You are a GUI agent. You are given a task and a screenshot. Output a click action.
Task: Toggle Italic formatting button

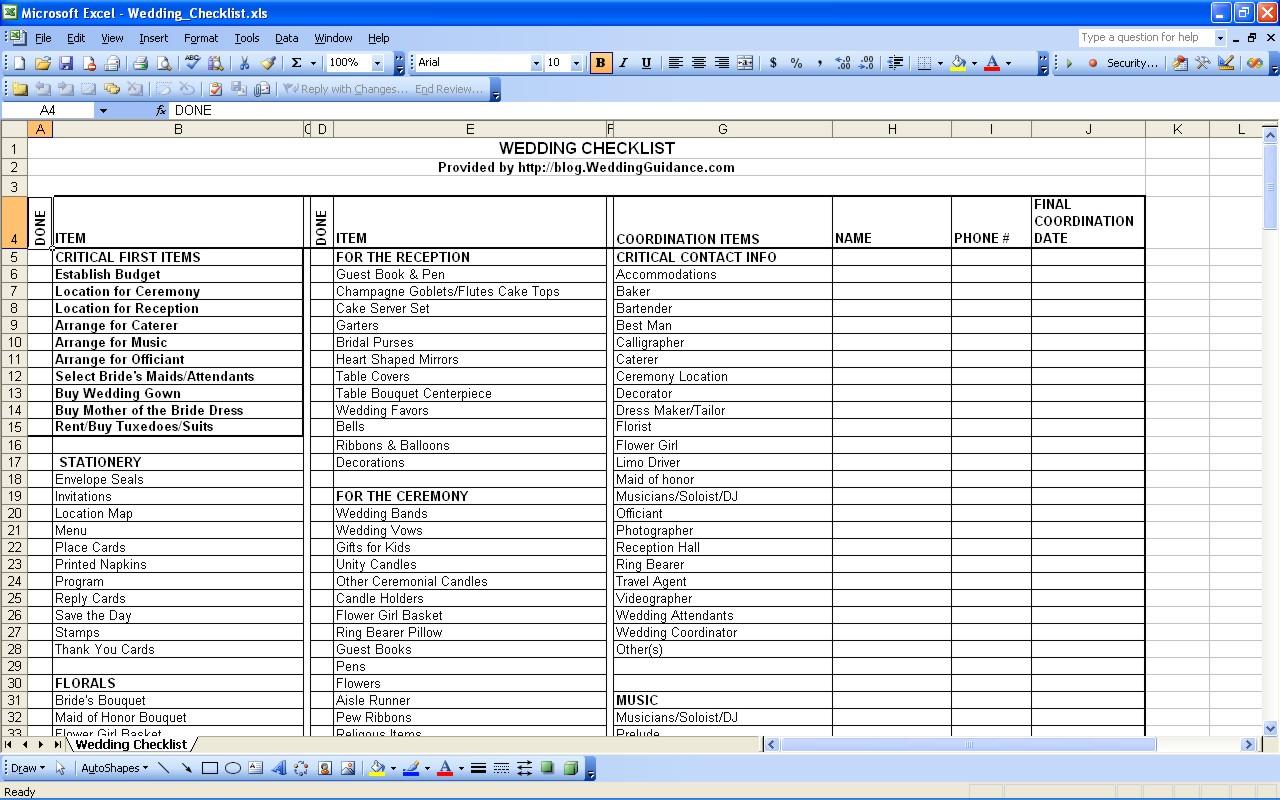coord(623,63)
